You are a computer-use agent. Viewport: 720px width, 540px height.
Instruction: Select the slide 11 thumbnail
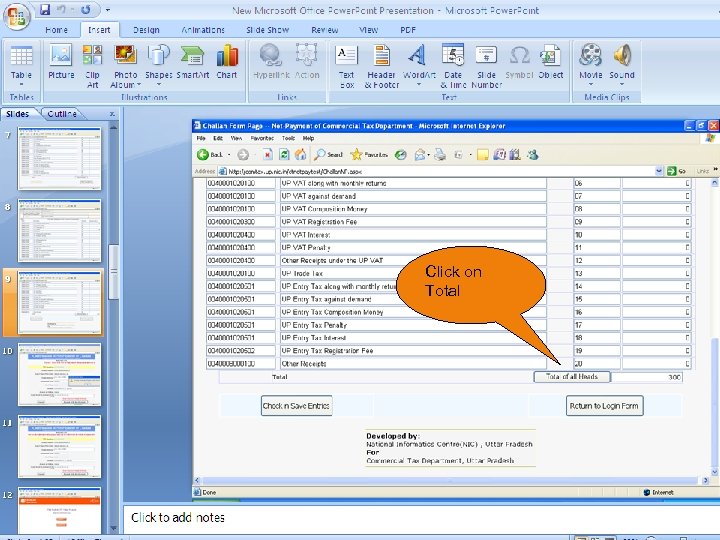coord(59,446)
